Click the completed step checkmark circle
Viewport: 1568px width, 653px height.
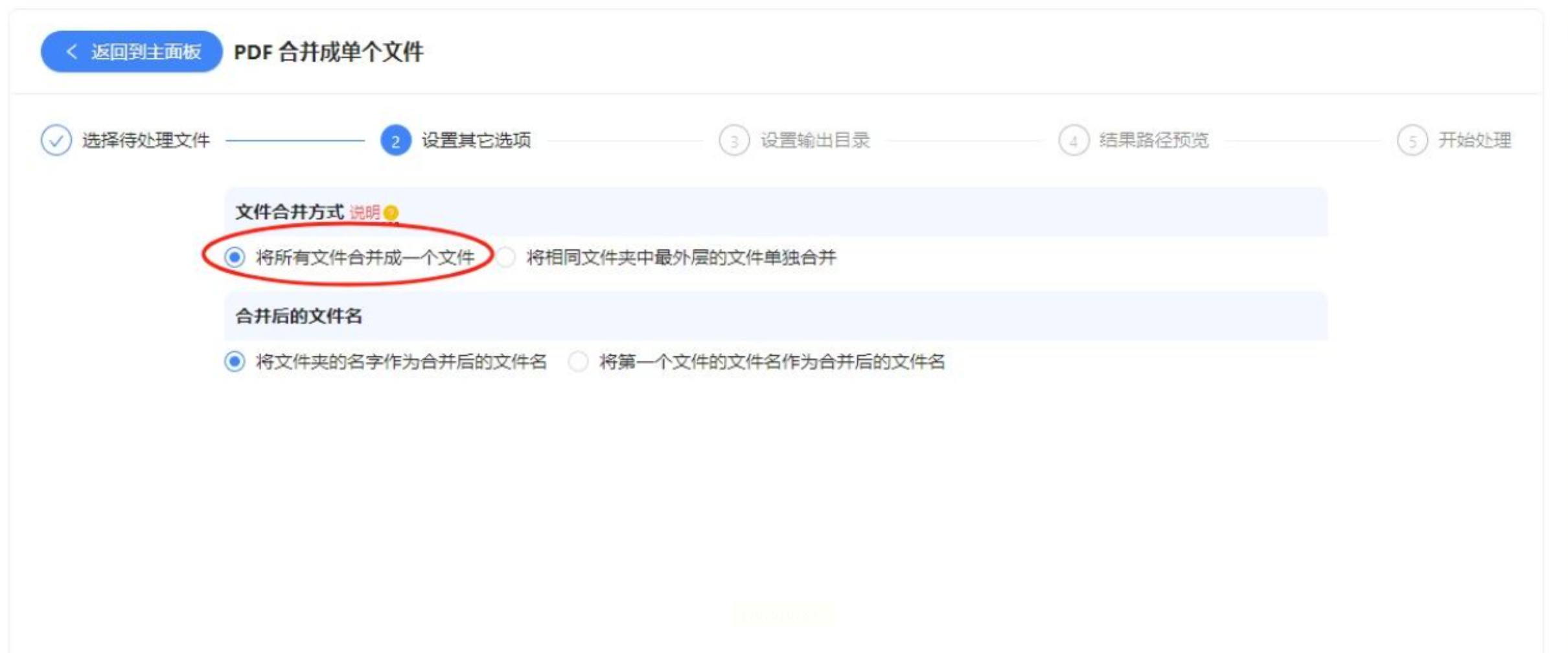click(x=56, y=141)
